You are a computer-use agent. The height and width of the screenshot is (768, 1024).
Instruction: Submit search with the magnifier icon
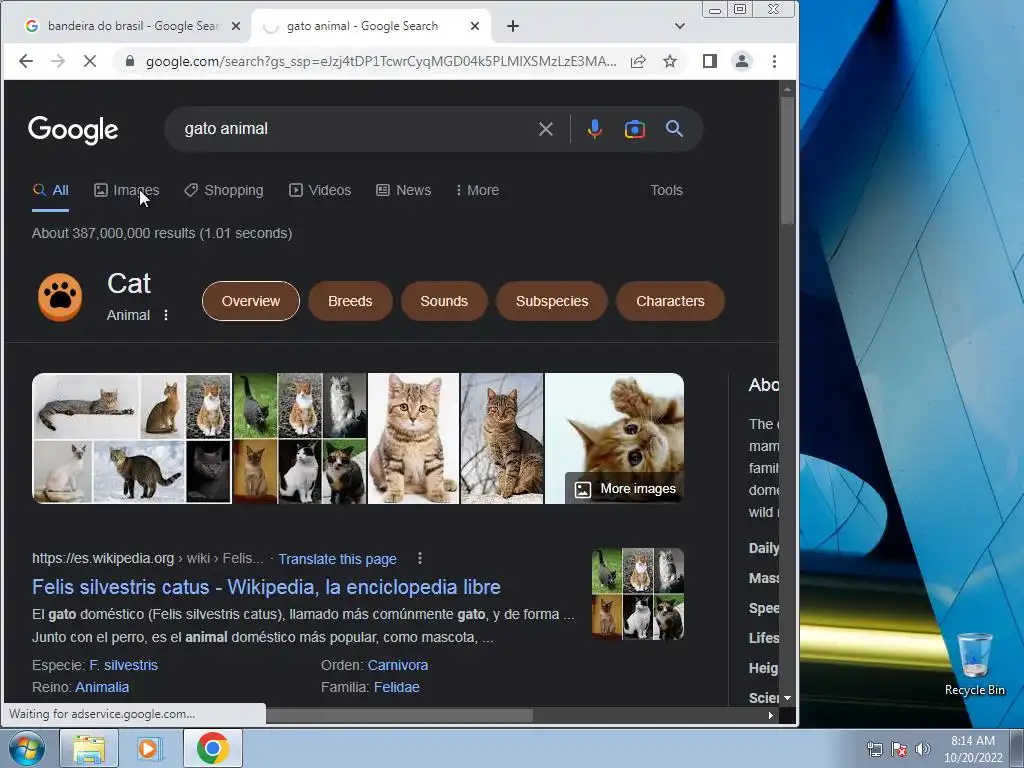tap(675, 129)
